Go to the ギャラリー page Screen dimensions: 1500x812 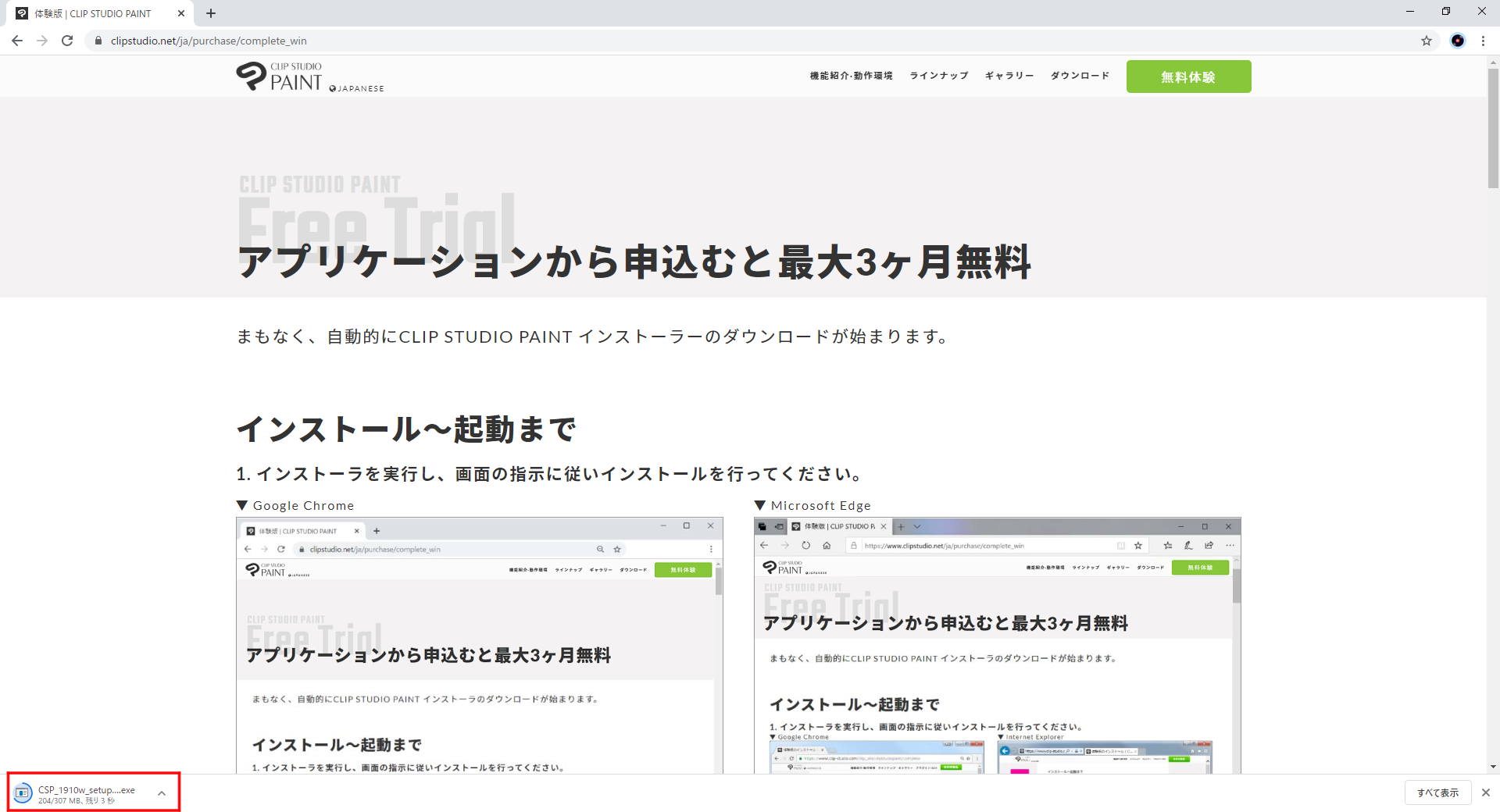pos(1009,76)
